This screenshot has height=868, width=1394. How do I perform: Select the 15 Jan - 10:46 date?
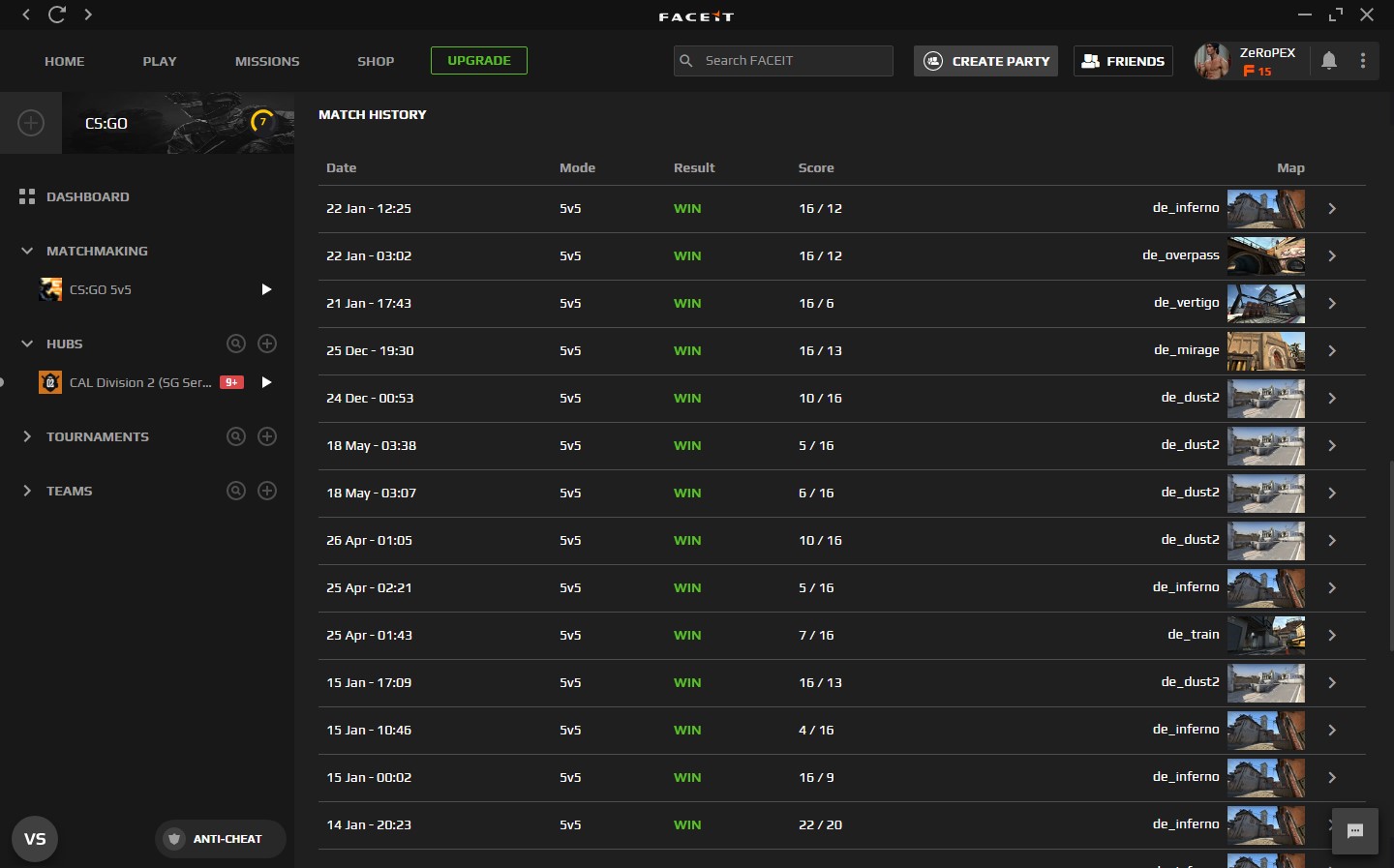coord(369,730)
